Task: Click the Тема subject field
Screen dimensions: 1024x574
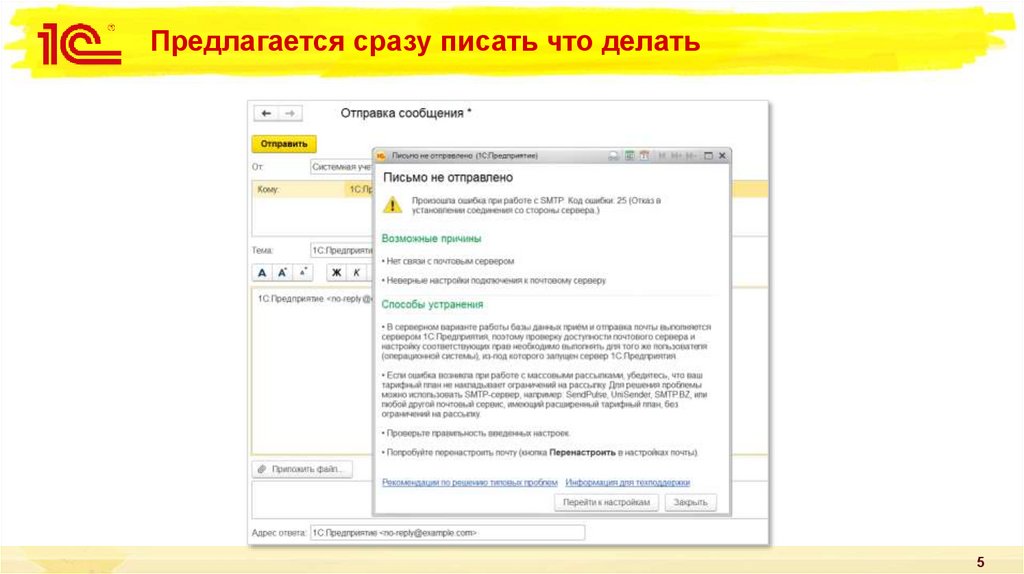Action: click(x=341, y=250)
